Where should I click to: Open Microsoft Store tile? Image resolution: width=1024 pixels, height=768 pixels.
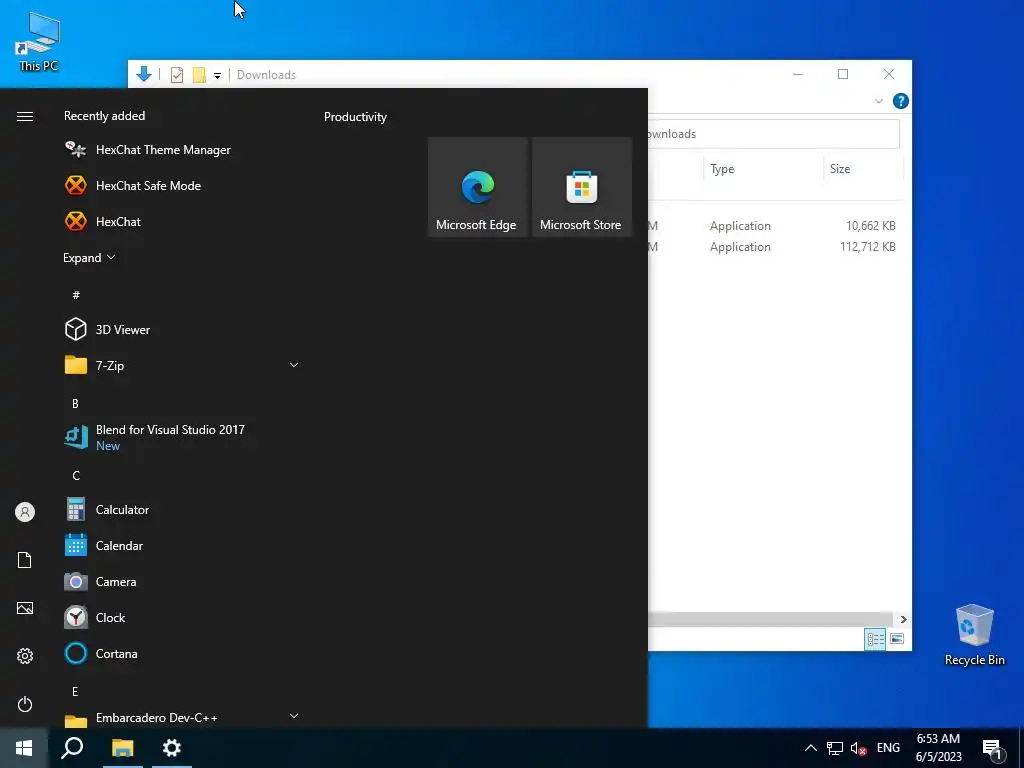pyautogui.click(x=582, y=187)
